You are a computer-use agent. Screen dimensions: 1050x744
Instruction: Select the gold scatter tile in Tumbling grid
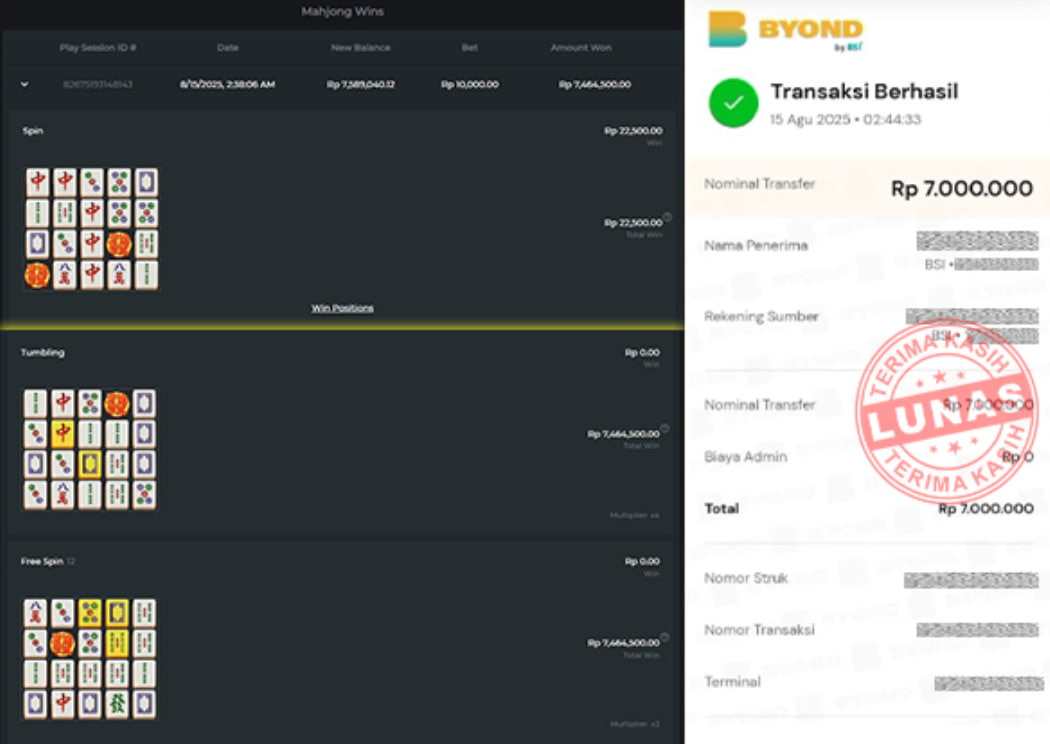pyautogui.click(x=117, y=403)
